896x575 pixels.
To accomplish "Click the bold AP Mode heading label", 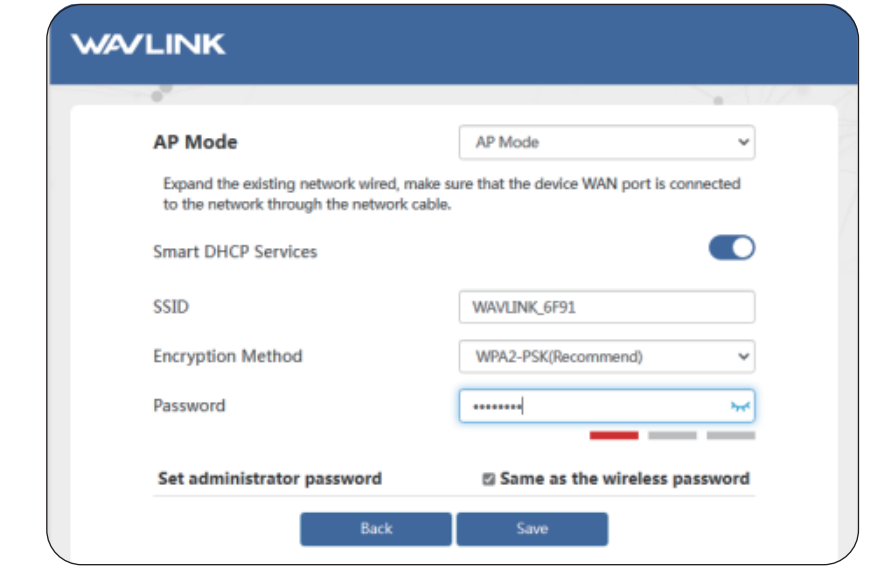I will coord(195,142).
